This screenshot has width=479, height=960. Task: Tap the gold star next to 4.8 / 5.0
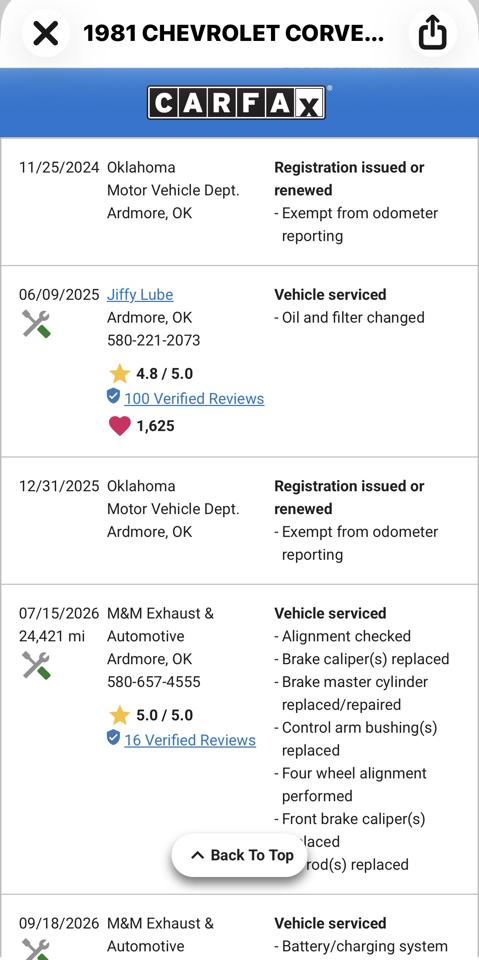(119, 373)
